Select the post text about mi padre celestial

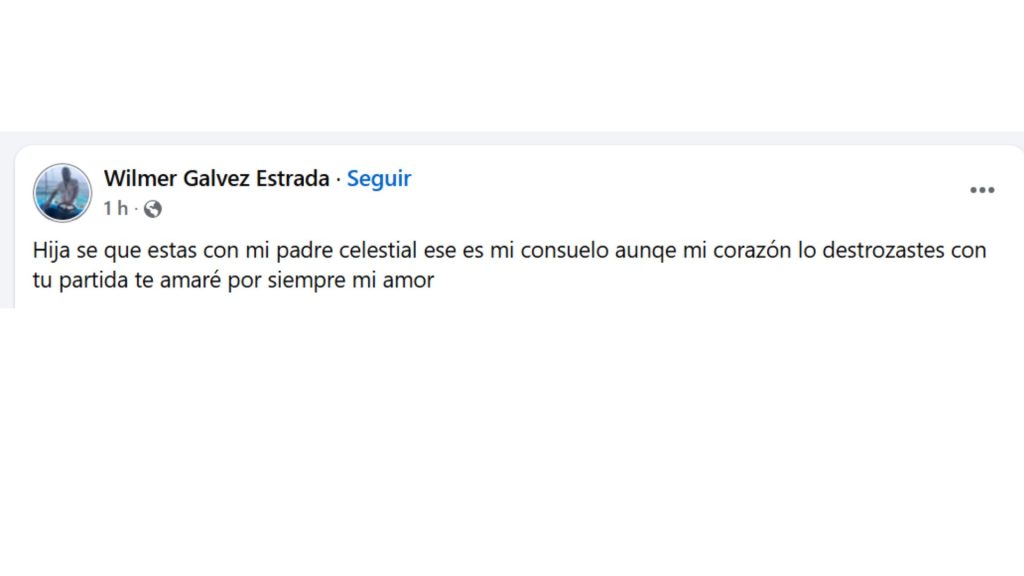[500, 252]
